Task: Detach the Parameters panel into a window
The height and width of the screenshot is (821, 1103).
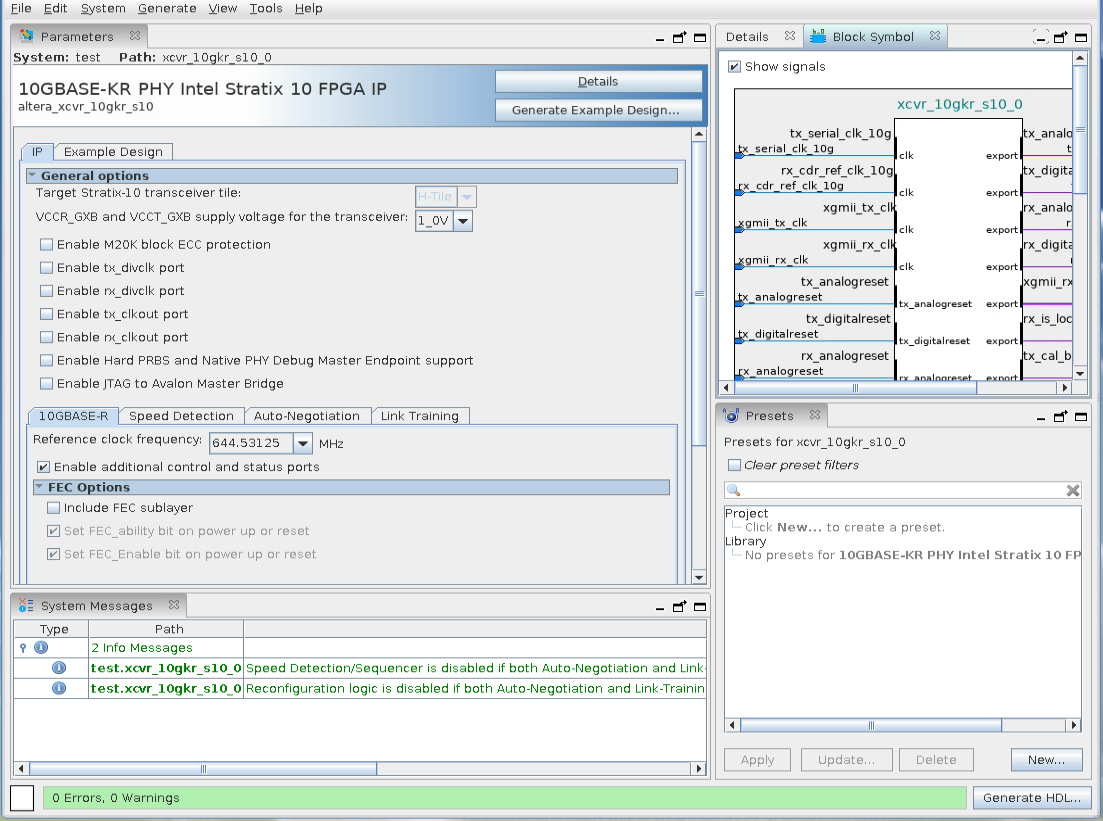Action: coord(679,37)
